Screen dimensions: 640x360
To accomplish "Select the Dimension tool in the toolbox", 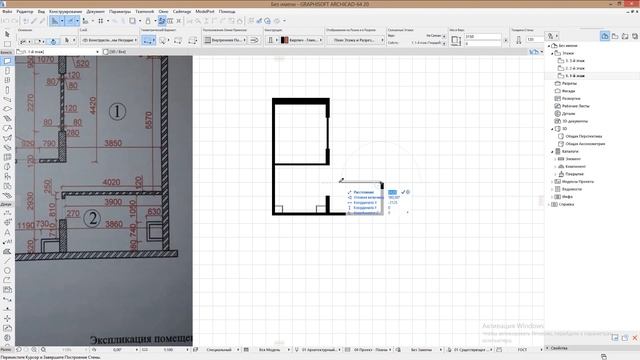I will [x=7, y=213].
